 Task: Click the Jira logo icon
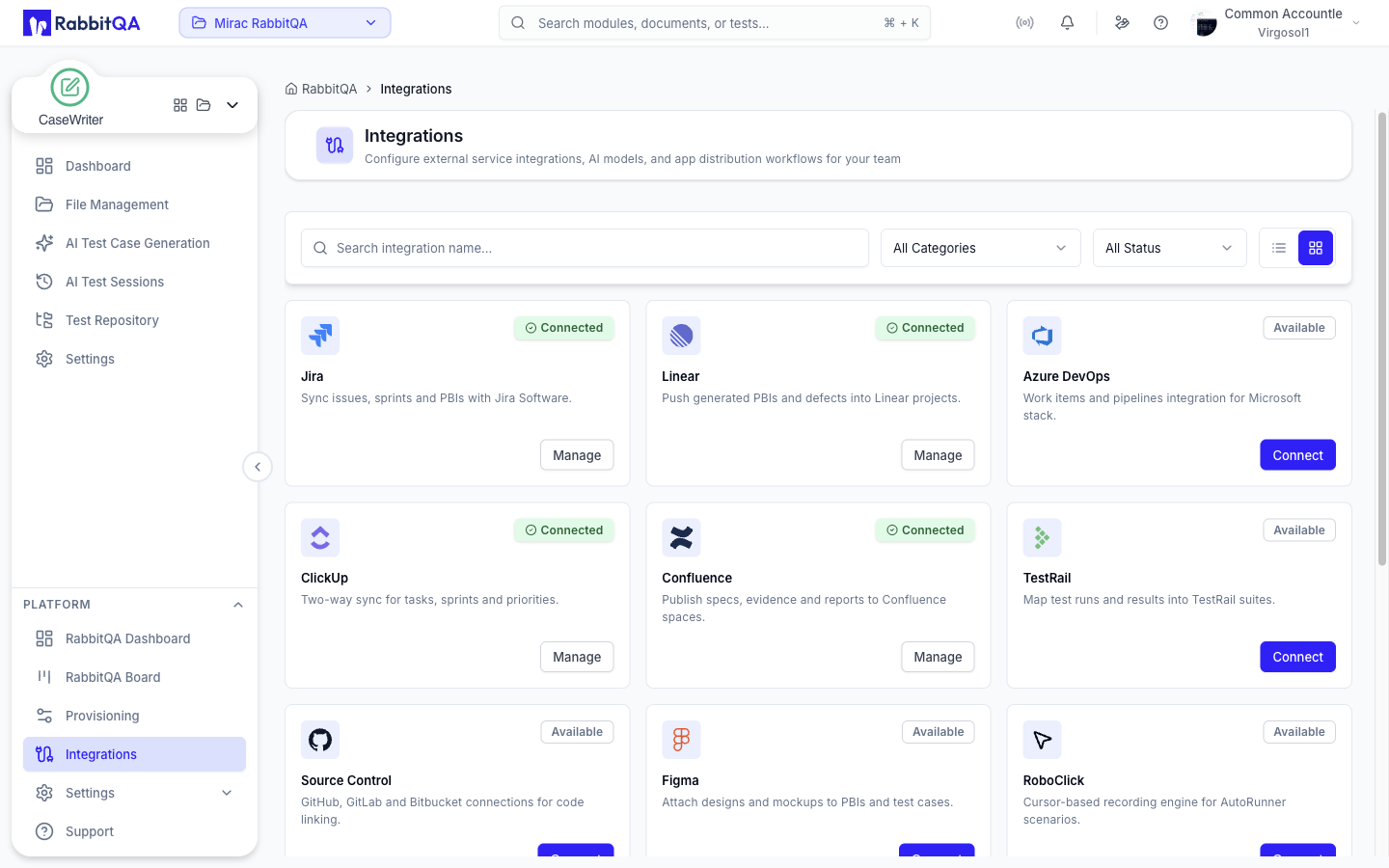pos(320,336)
